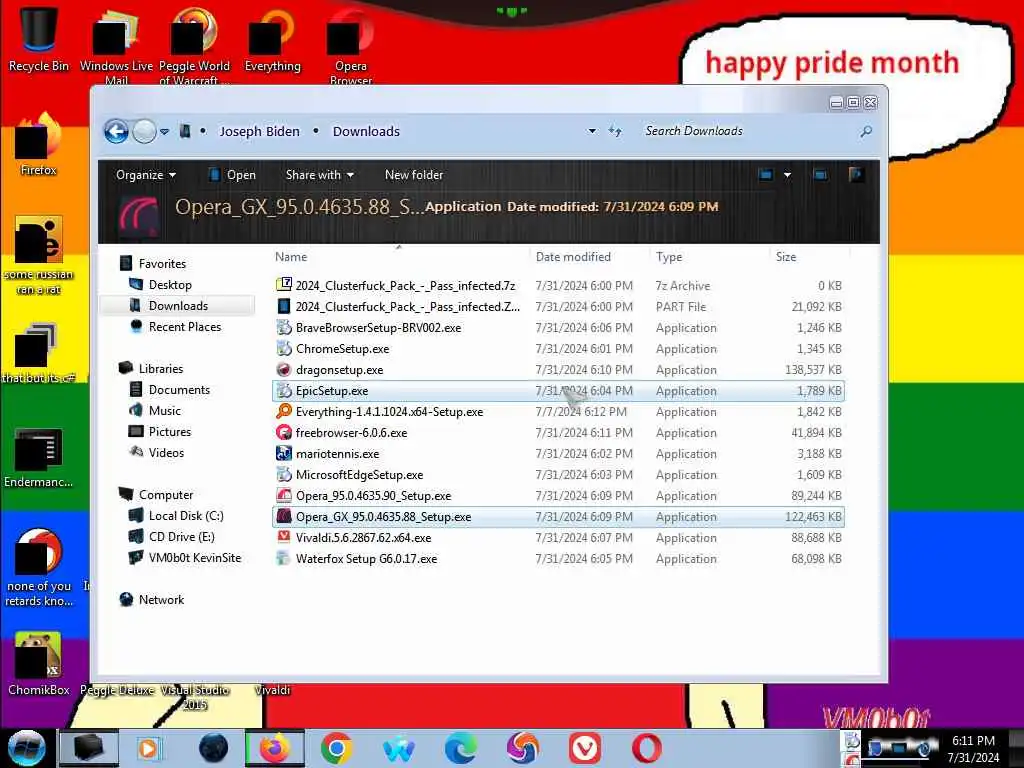Click the Explorer Forward arrow button

point(144,131)
